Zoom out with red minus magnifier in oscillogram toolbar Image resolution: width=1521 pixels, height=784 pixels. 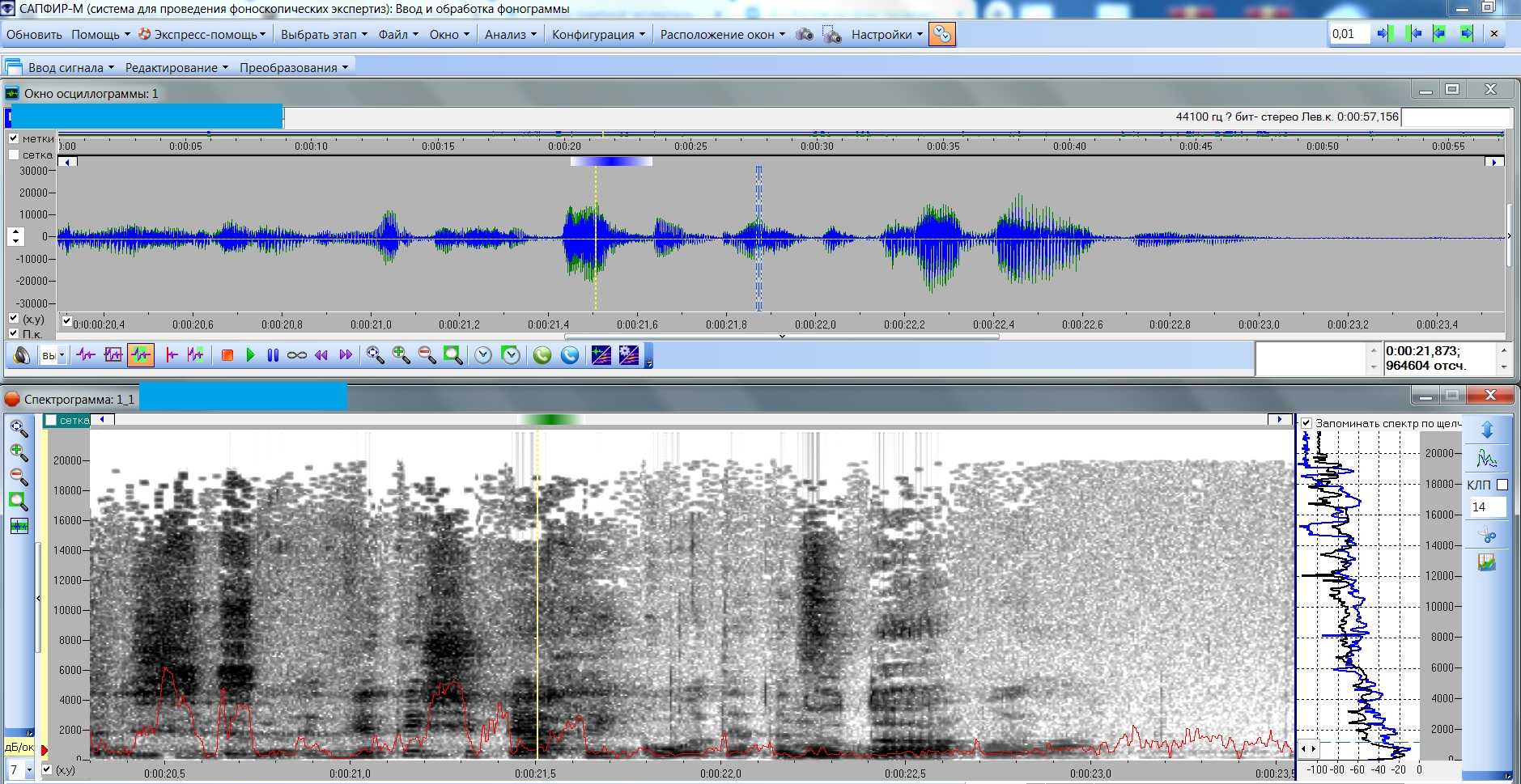click(x=427, y=355)
